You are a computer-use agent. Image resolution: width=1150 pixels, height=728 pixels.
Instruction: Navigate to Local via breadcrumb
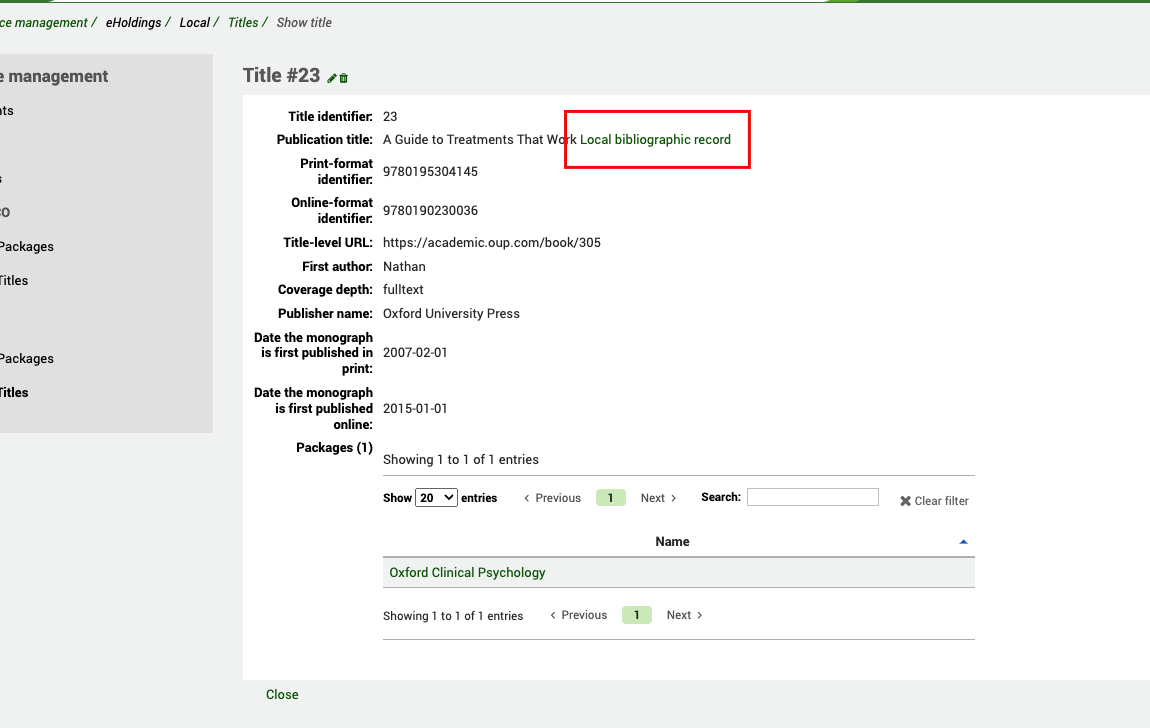pyautogui.click(x=194, y=22)
